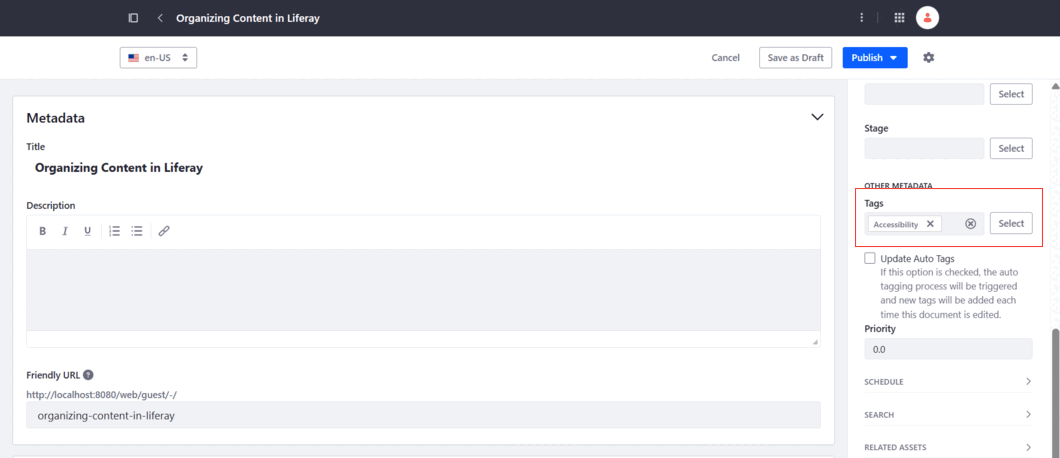Open the Publish dropdown button
The width and height of the screenshot is (1060, 458).
[875, 58]
